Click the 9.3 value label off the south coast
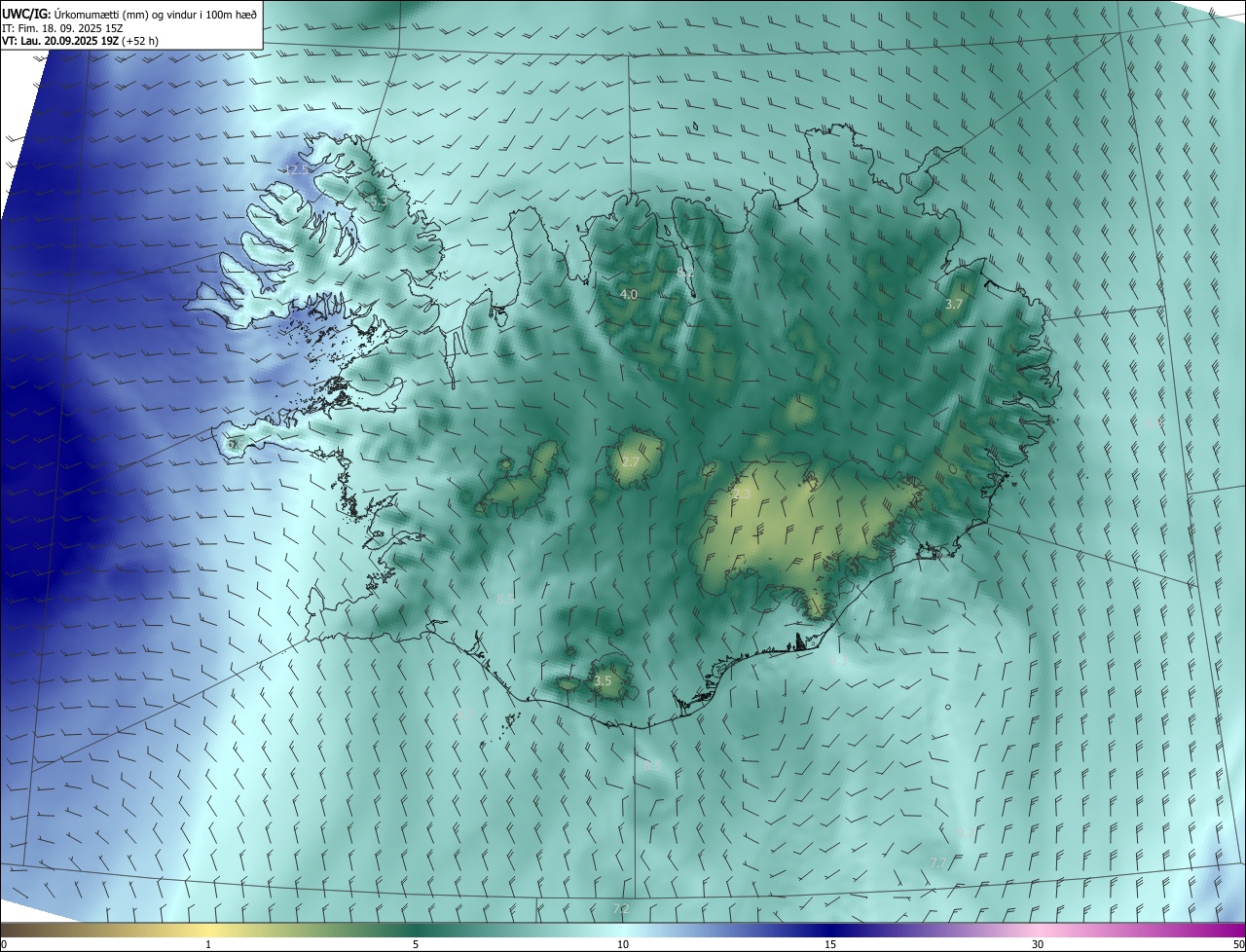Image resolution: width=1246 pixels, height=952 pixels. pos(838,660)
